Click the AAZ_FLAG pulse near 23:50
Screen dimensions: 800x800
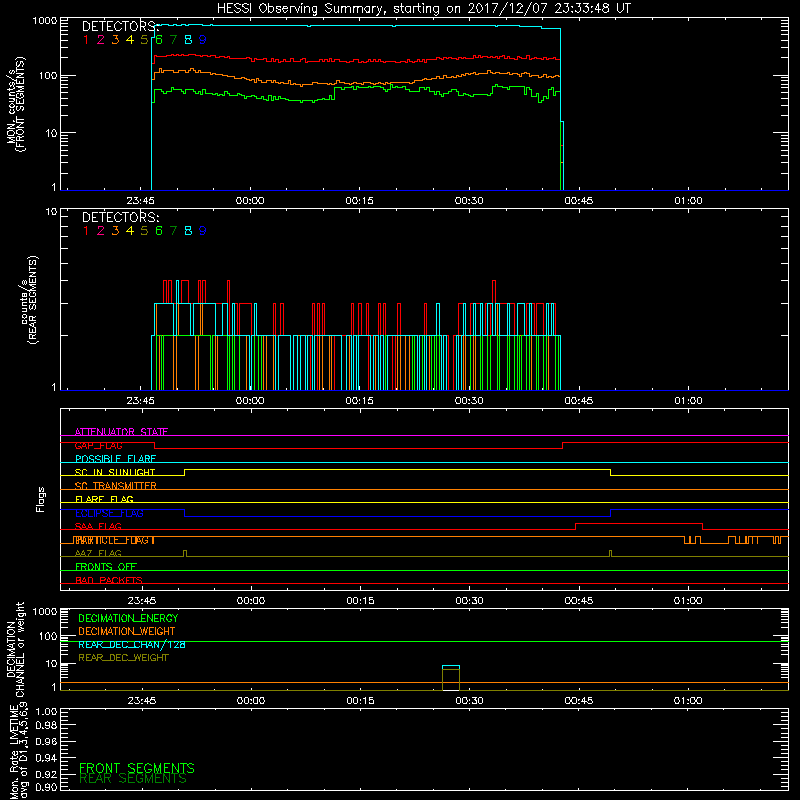pyautogui.click(x=185, y=553)
